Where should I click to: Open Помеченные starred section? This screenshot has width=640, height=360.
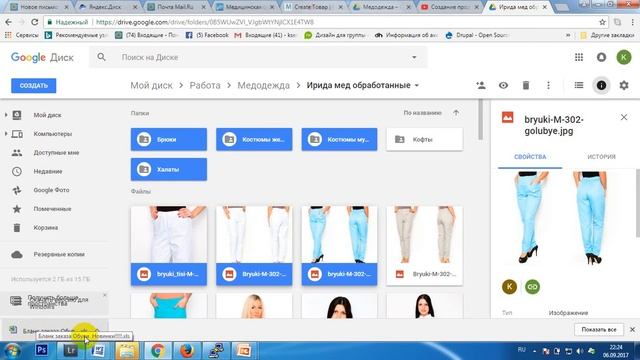[x=52, y=209]
